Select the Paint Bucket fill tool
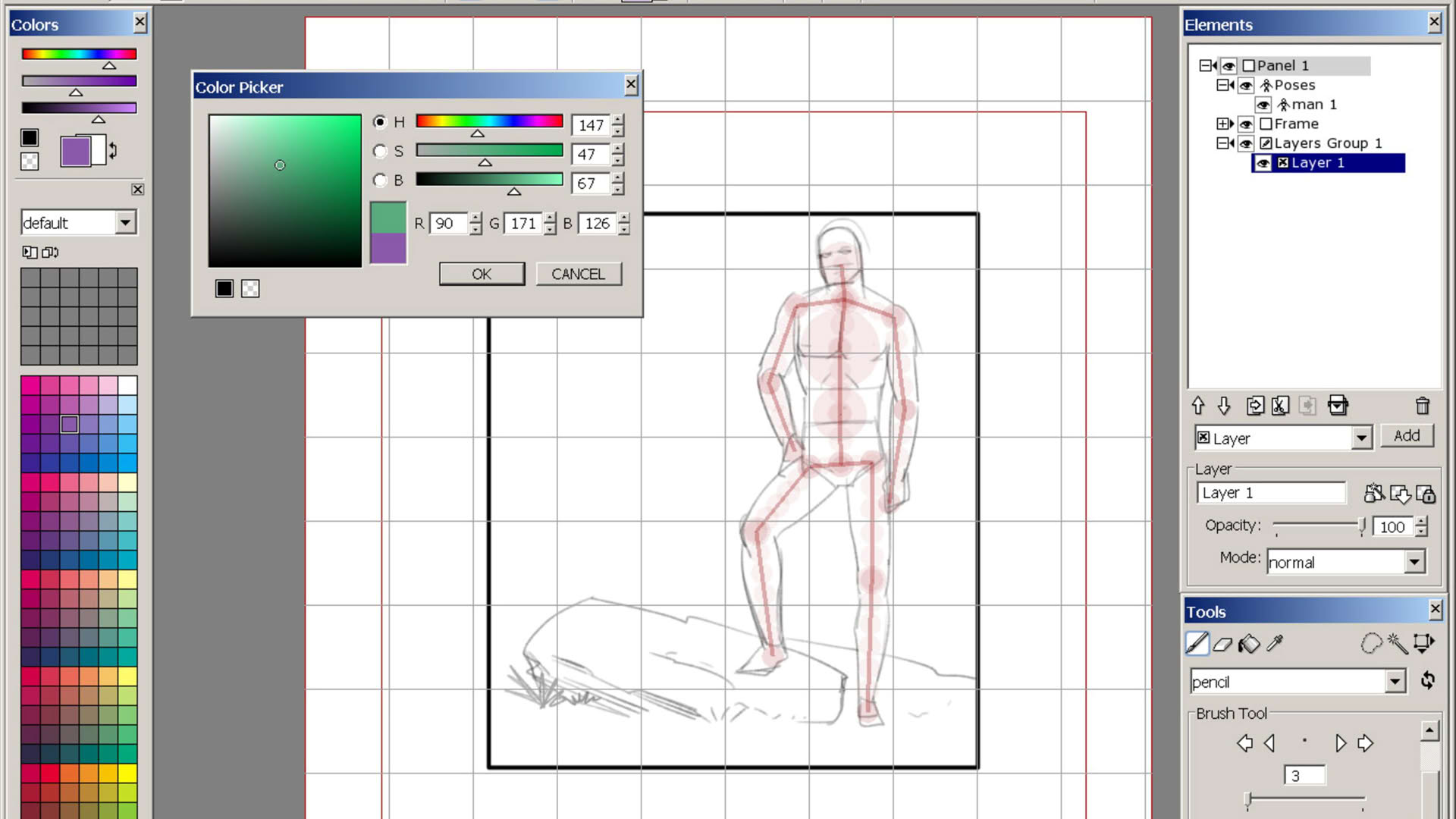This screenshot has height=819, width=1456. [x=1248, y=645]
